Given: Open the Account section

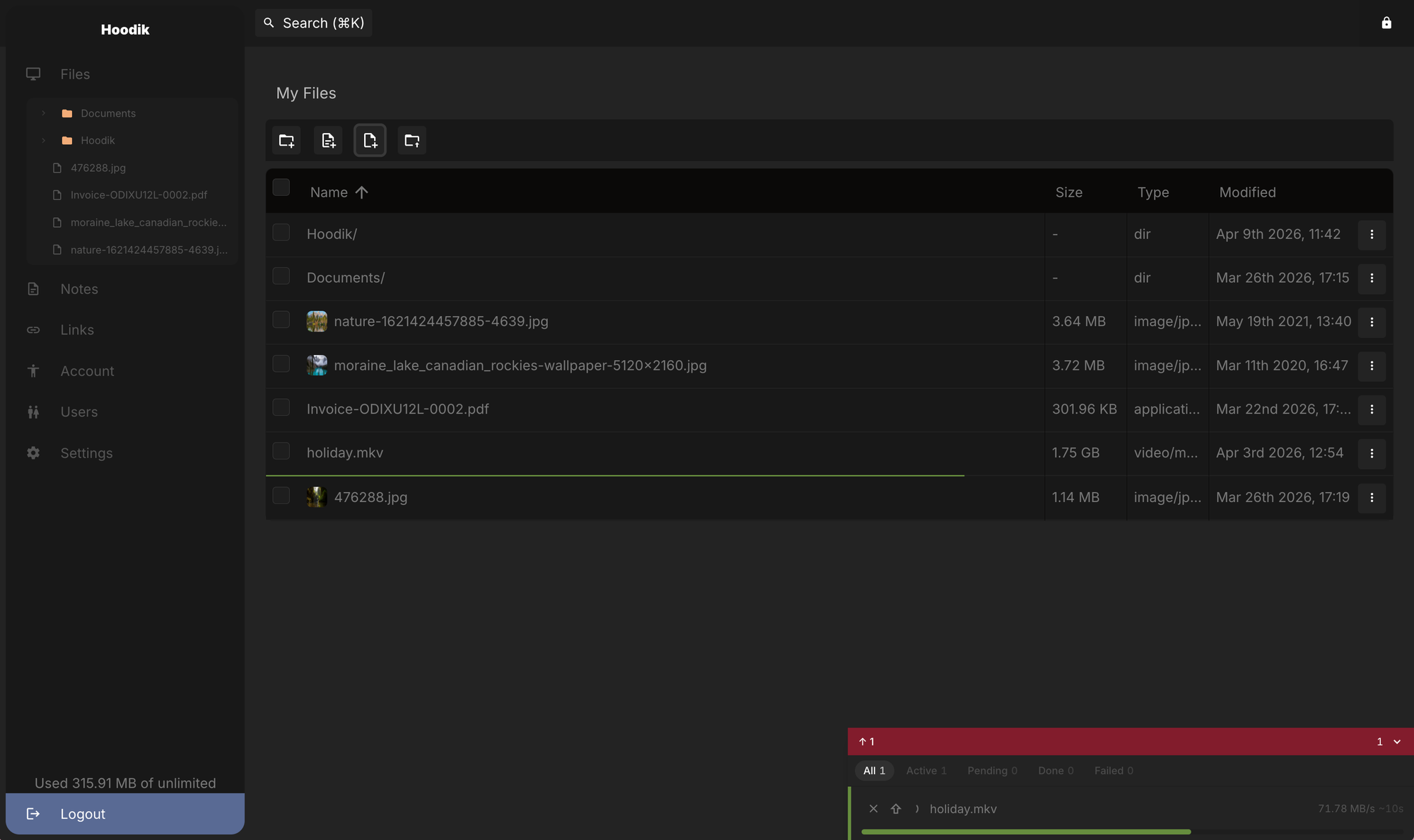Looking at the screenshot, I should point(87,371).
